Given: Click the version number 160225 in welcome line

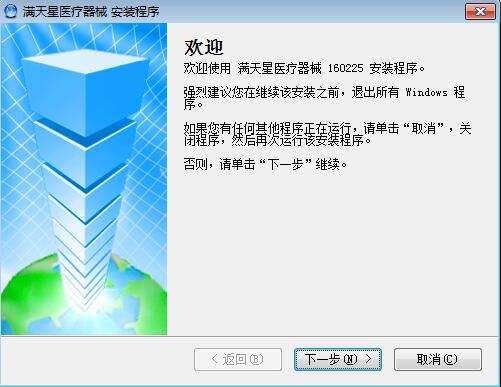Looking at the screenshot, I should [345, 68].
